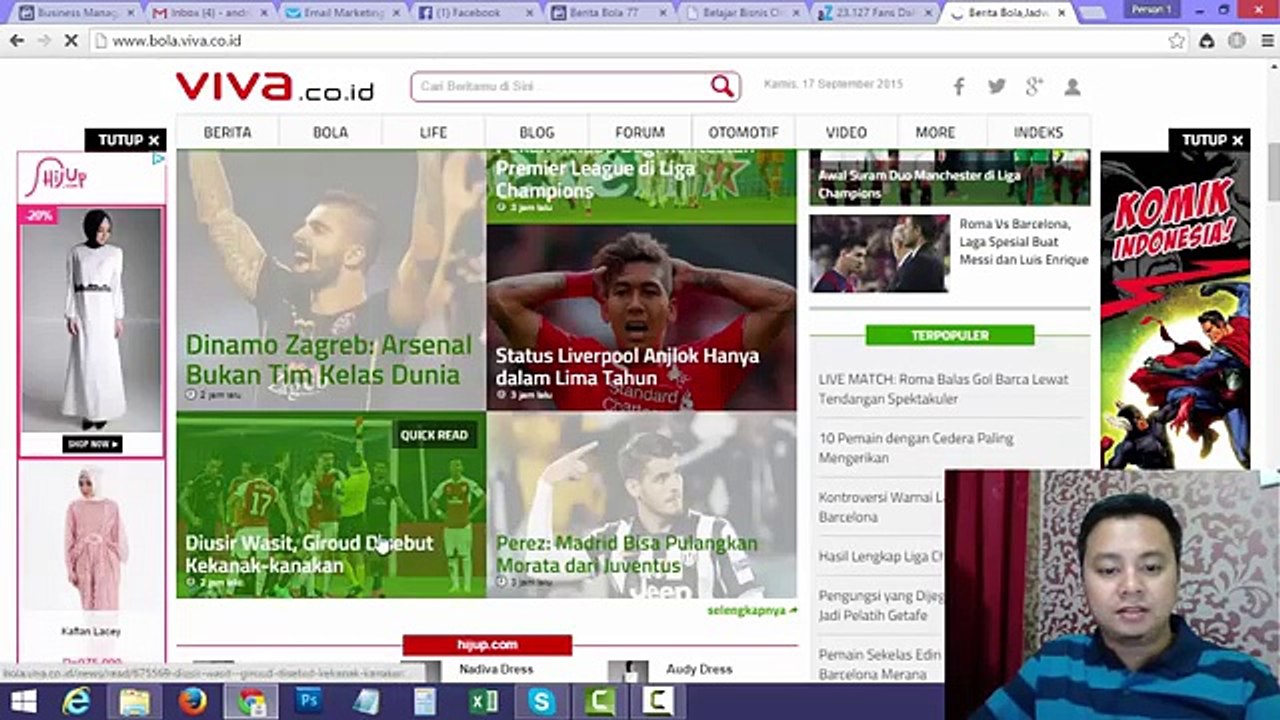1280x720 pixels.
Task: Click the browser vertical scrollbar
Action: pos(1273,172)
